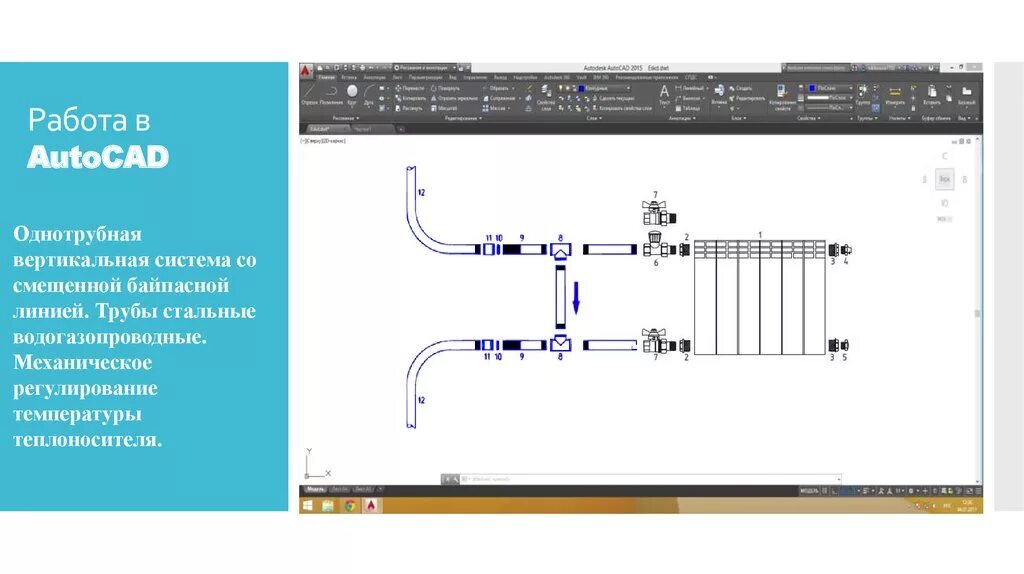Open Google Chrome from the taskbar

pyautogui.click(x=350, y=505)
